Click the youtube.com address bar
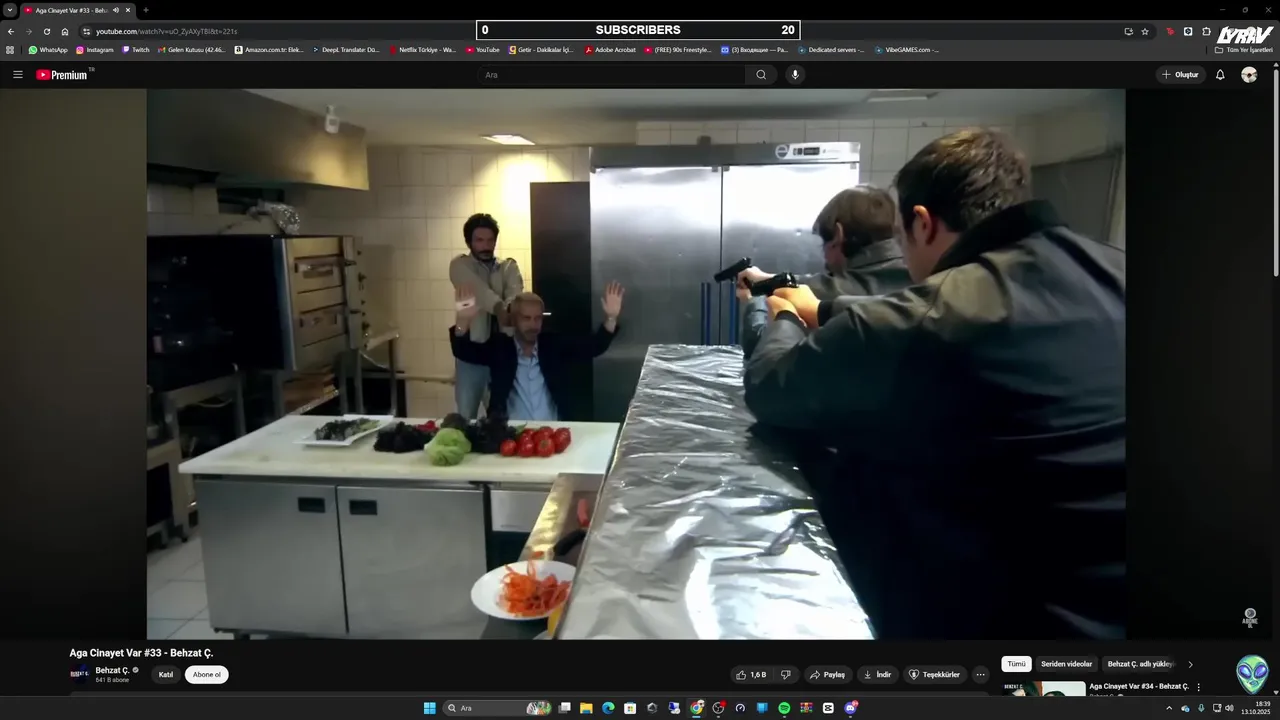 pos(600,31)
